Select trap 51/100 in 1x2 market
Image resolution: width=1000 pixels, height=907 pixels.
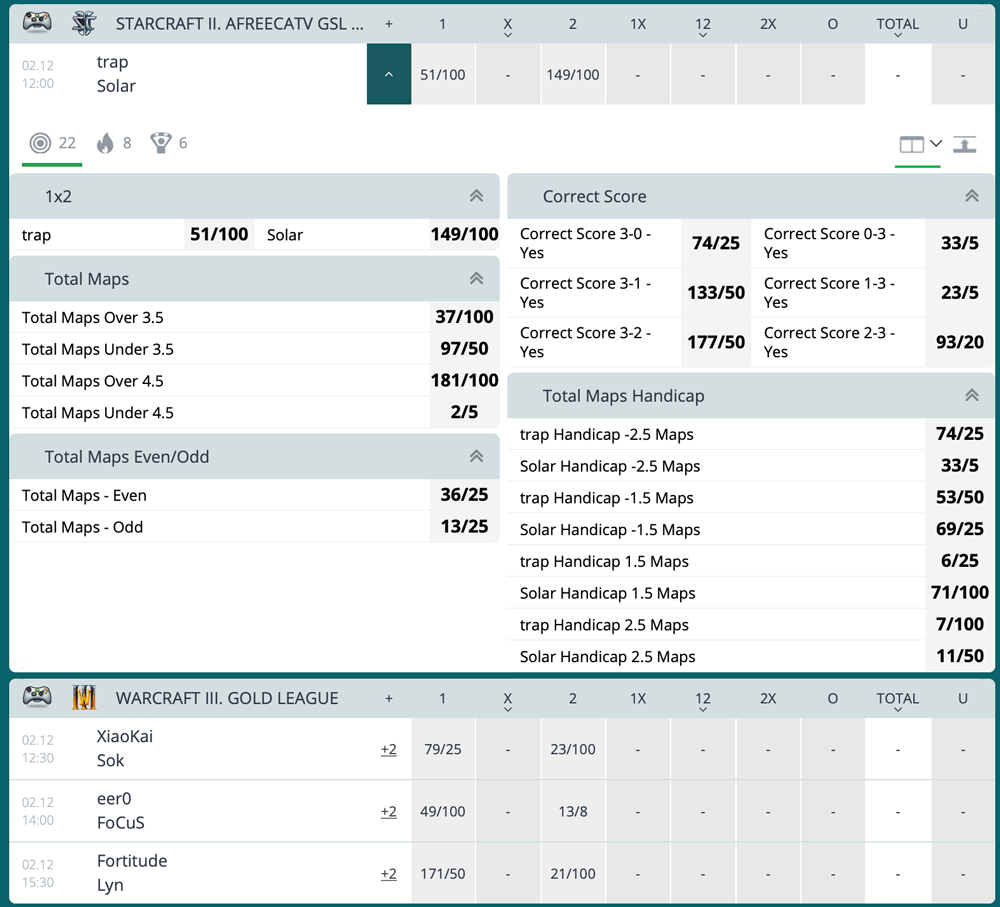pyautogui.click(x=219, y=235)
